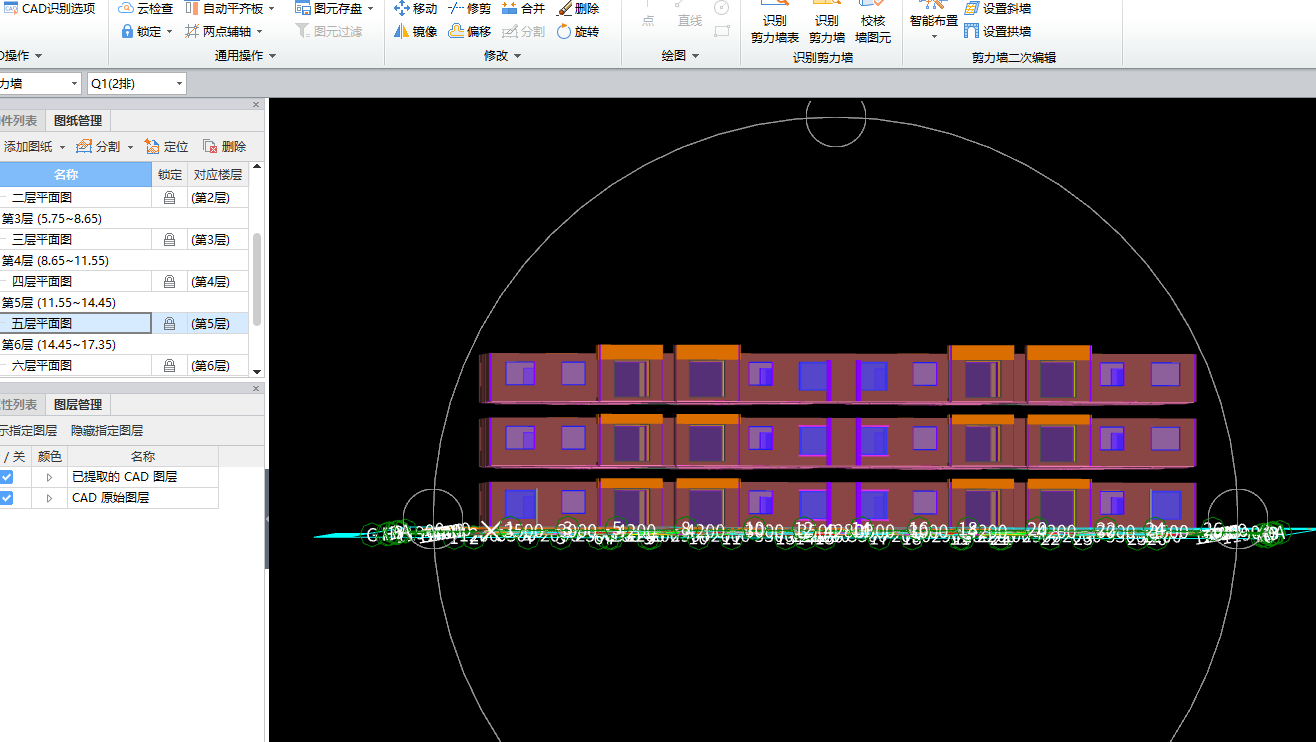
Task: Click 隐藏指定图层 button
Action: coord(107,431)
